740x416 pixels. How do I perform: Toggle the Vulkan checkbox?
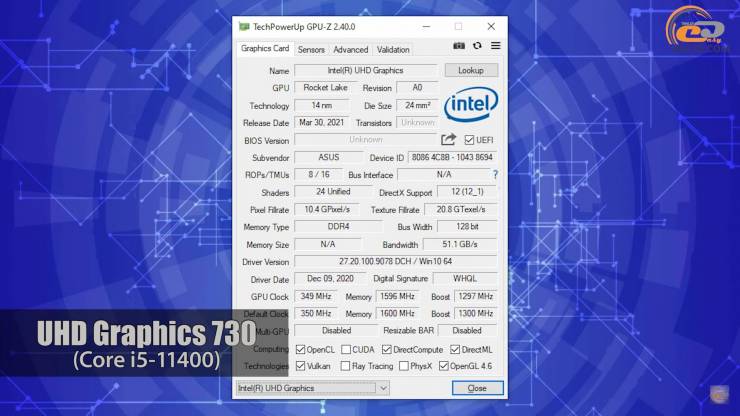[300, 366]
